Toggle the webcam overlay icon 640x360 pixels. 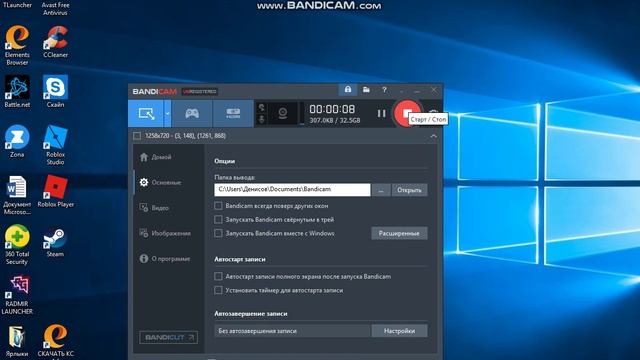(282, 113)
